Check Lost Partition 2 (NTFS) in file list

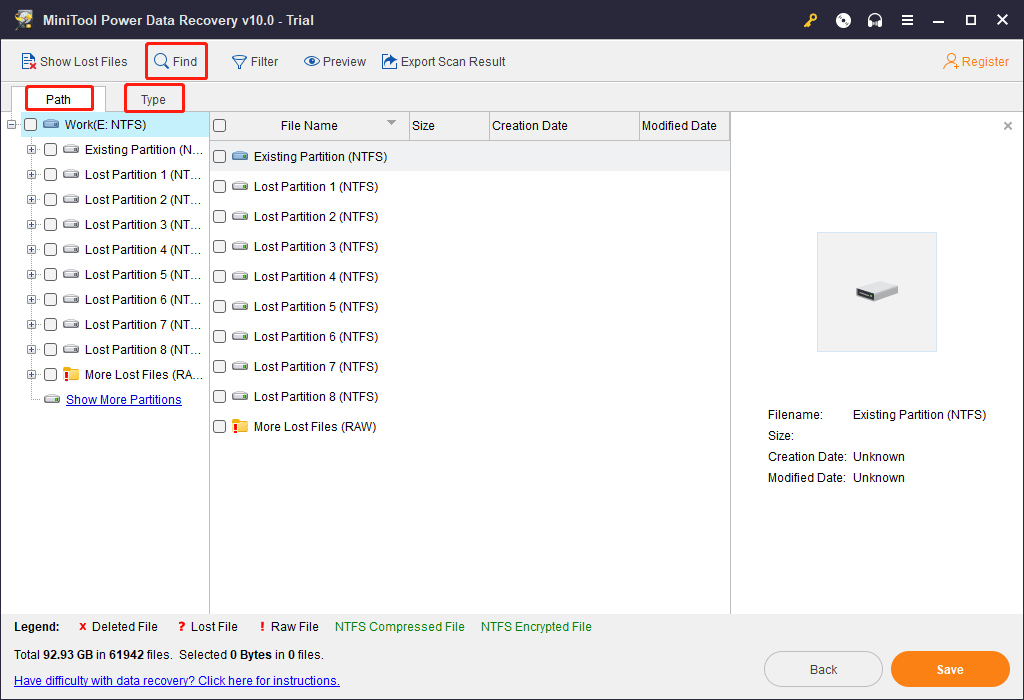(x=219, y=216)
